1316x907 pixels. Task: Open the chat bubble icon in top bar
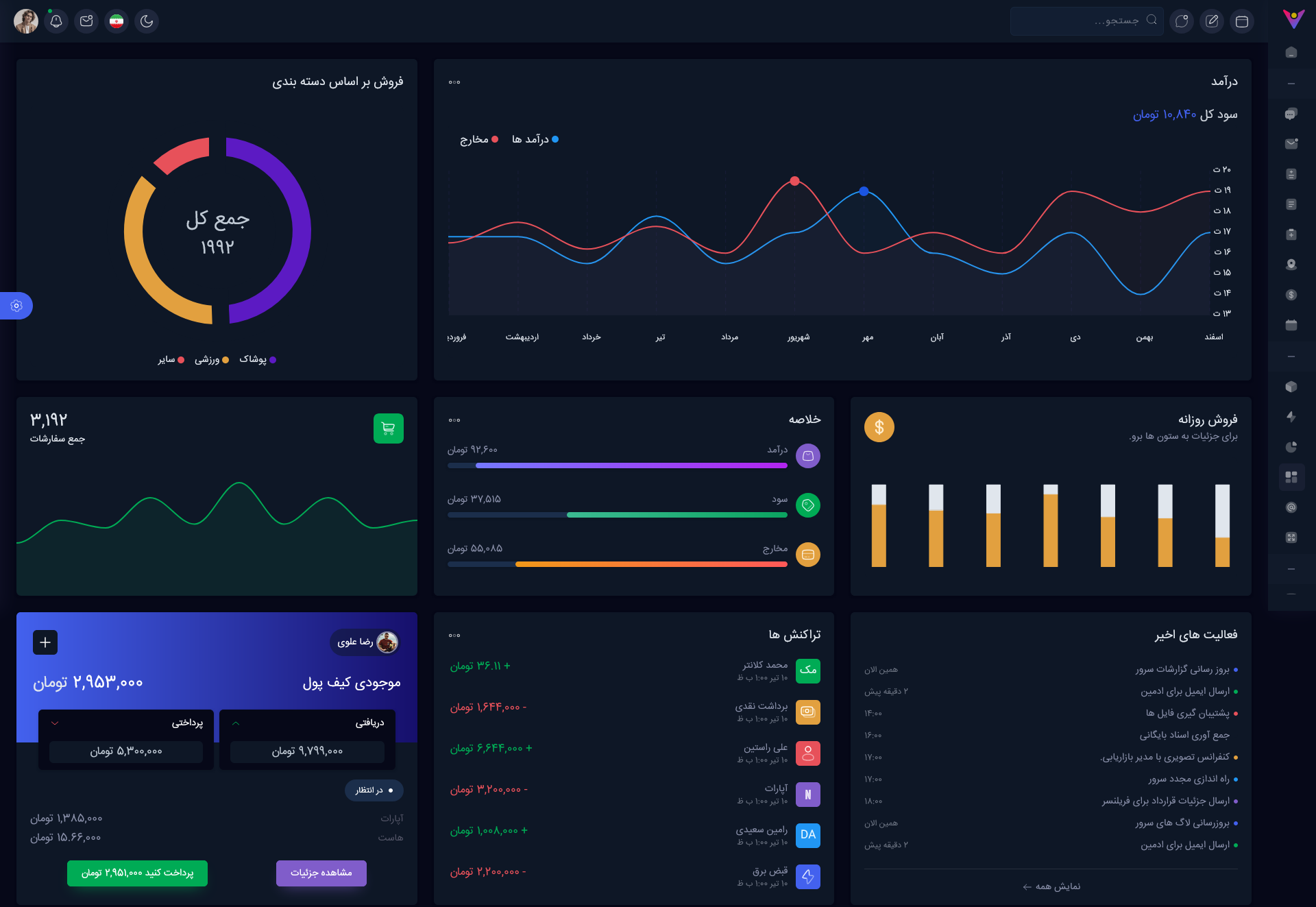(x=1182, y=21)
